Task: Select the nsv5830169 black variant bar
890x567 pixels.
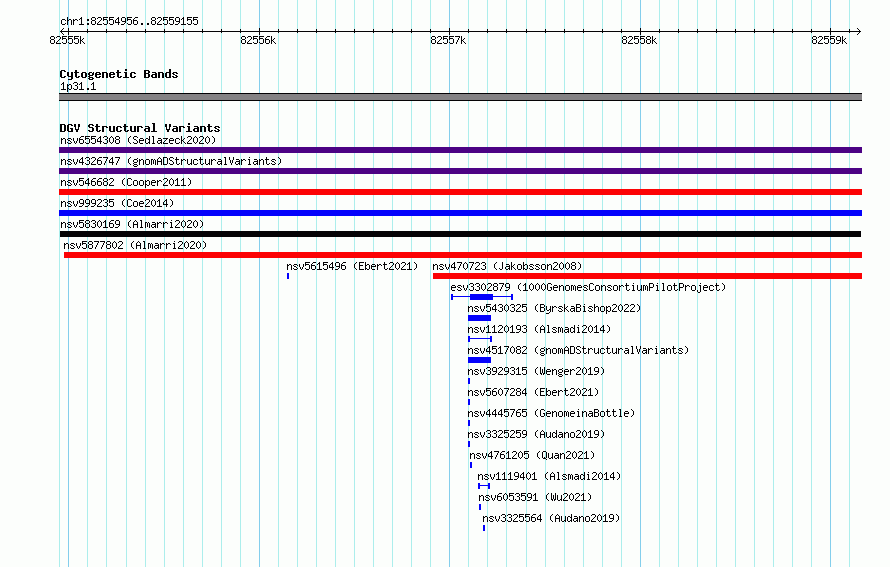Action: coord(460,234)
